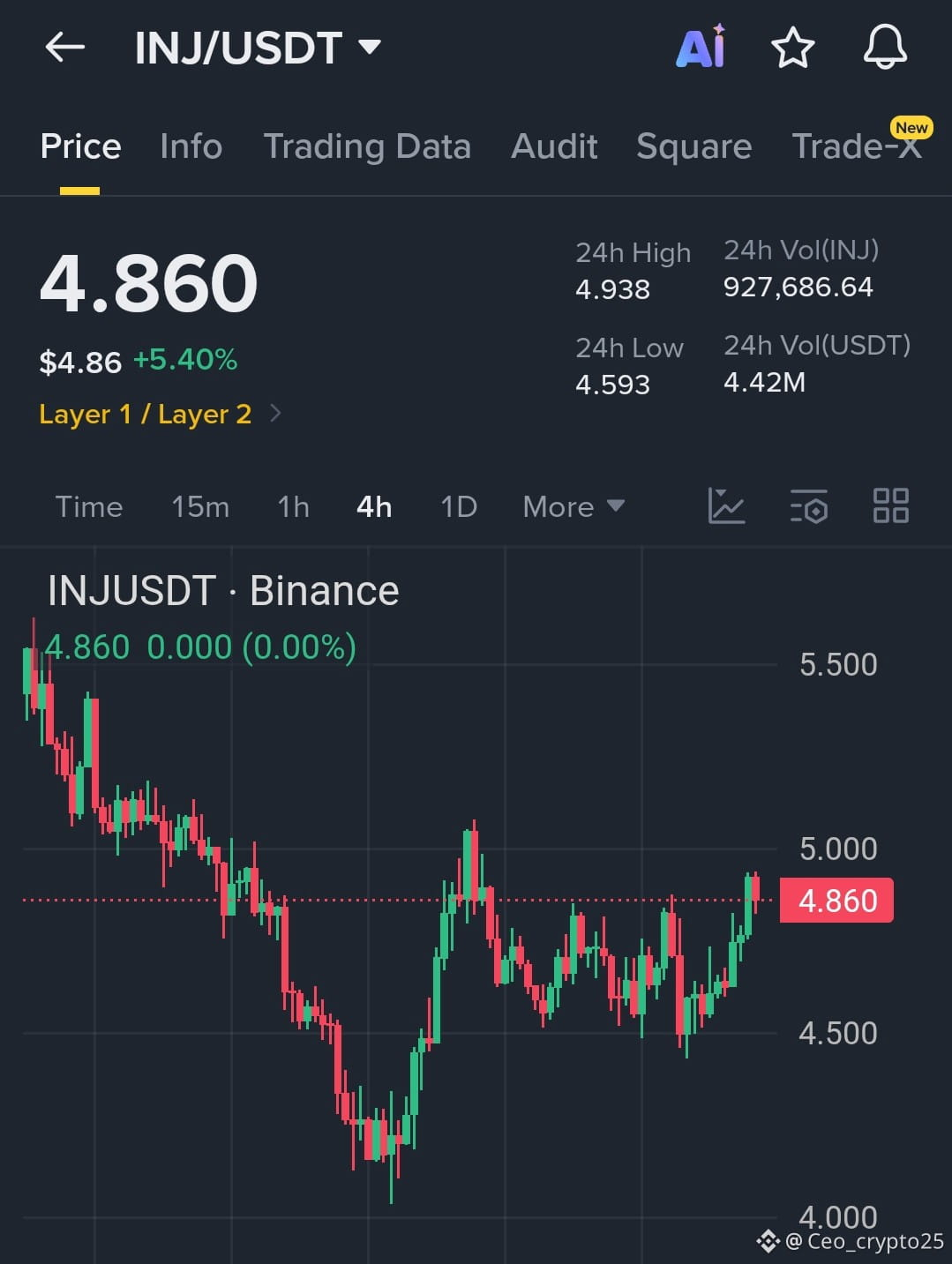The height and width of the screenshot is (1264, 952).
Task: Tap the Layer 1 / Layer 2 link
Action: tap(146, 414)
